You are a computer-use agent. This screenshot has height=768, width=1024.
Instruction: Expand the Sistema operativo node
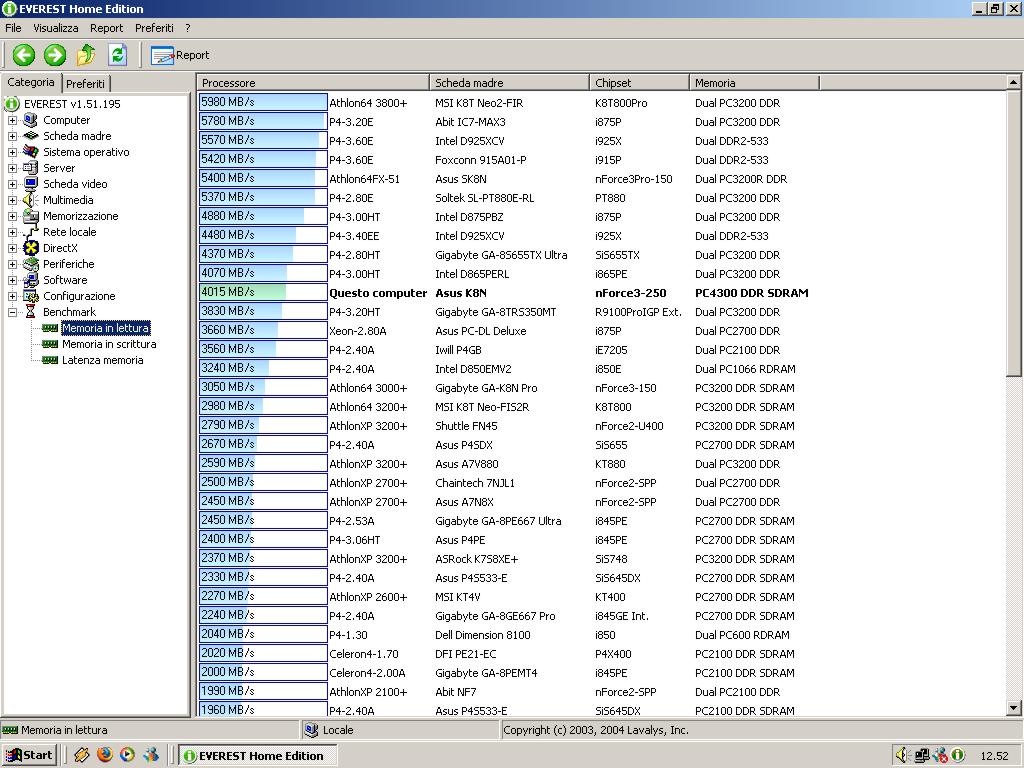[x=12, y=152]
